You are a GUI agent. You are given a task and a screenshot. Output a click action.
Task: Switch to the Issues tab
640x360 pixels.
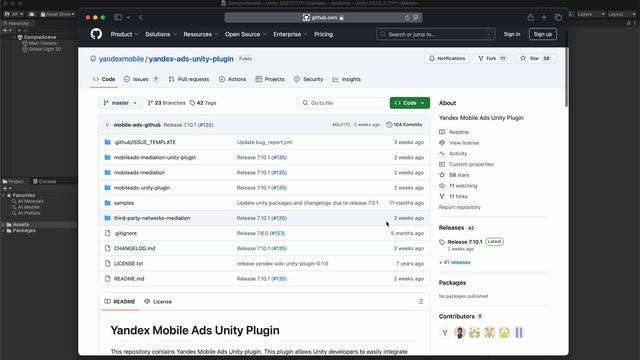pos(141,79)
